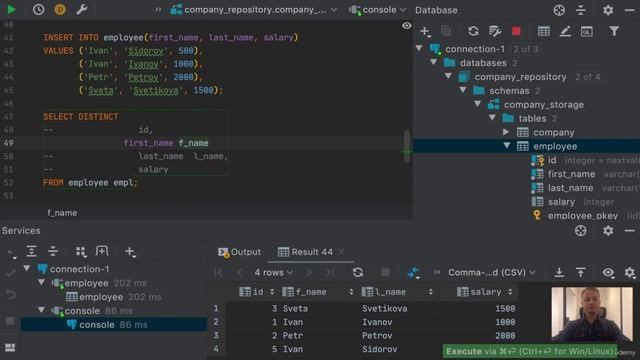Click the compare data icon in results toolbar
Image resolution: width=640 pixels, height=360 pixels.
point(413,272)
